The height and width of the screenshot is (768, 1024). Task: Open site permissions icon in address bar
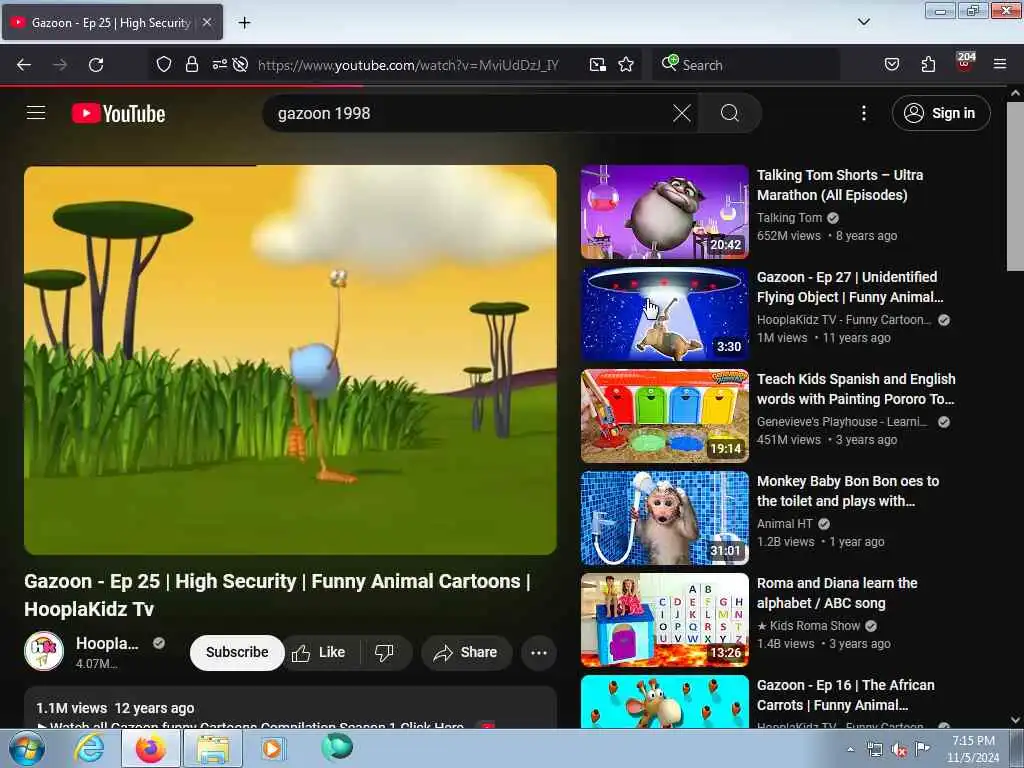point(219,64)
